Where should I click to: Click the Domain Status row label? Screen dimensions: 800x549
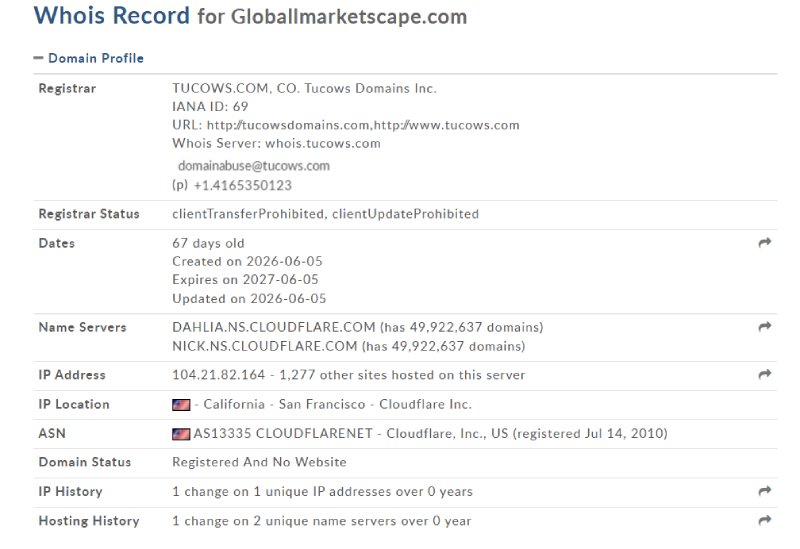coord(85,462)
